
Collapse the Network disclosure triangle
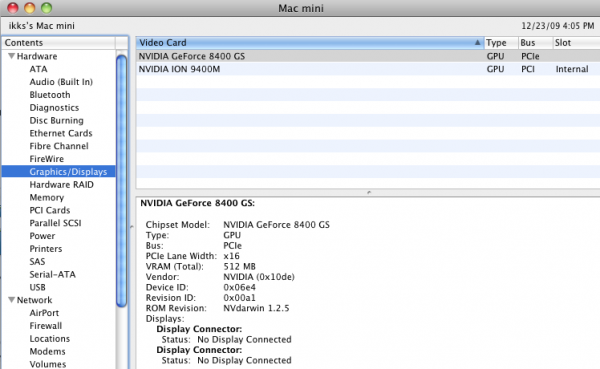click(11, 300)
